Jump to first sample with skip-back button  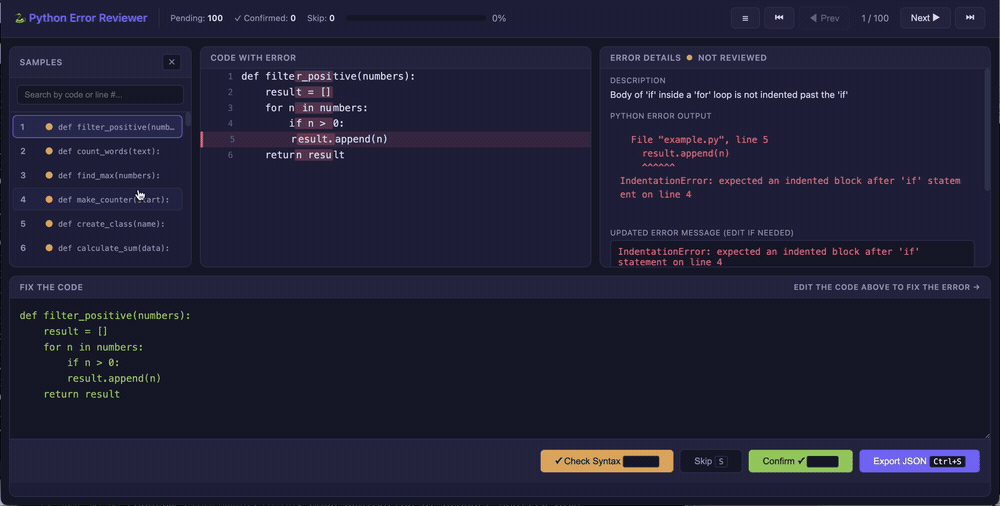click(x=779, y=18)
